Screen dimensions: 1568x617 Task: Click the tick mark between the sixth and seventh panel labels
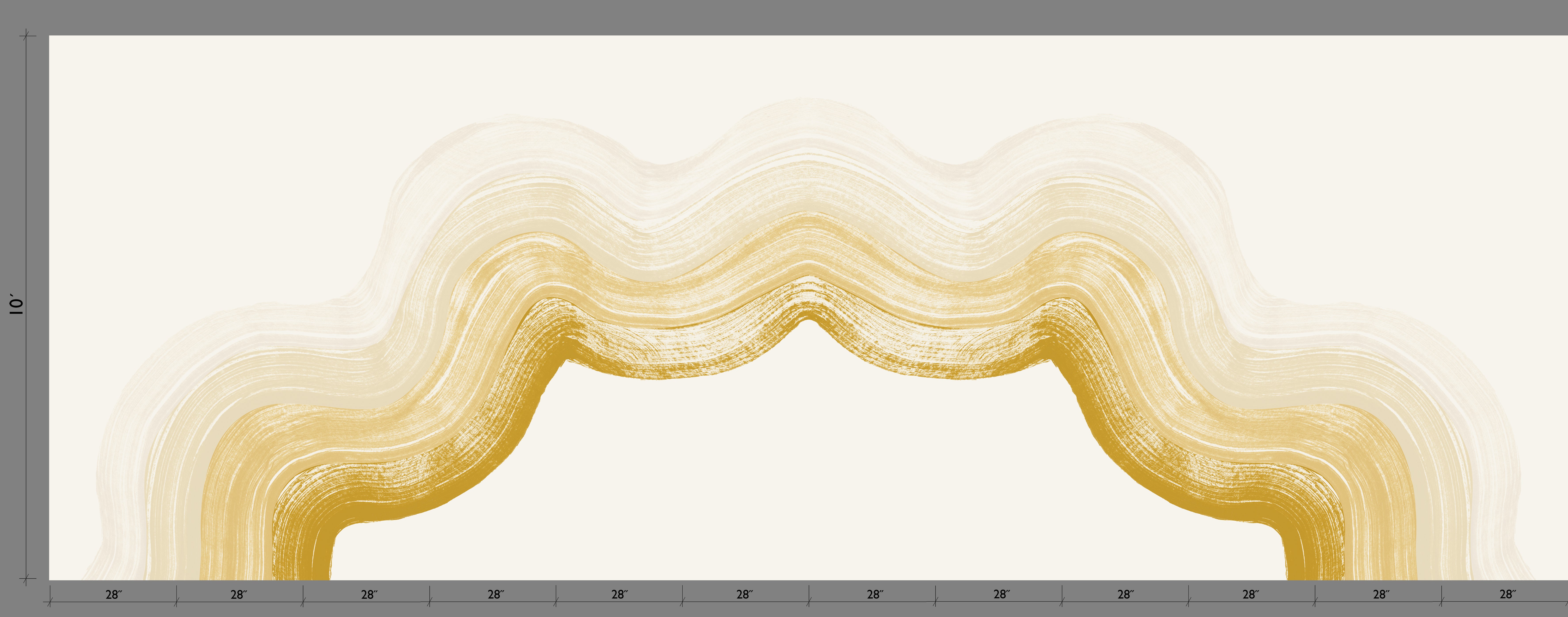click(809, 602)
